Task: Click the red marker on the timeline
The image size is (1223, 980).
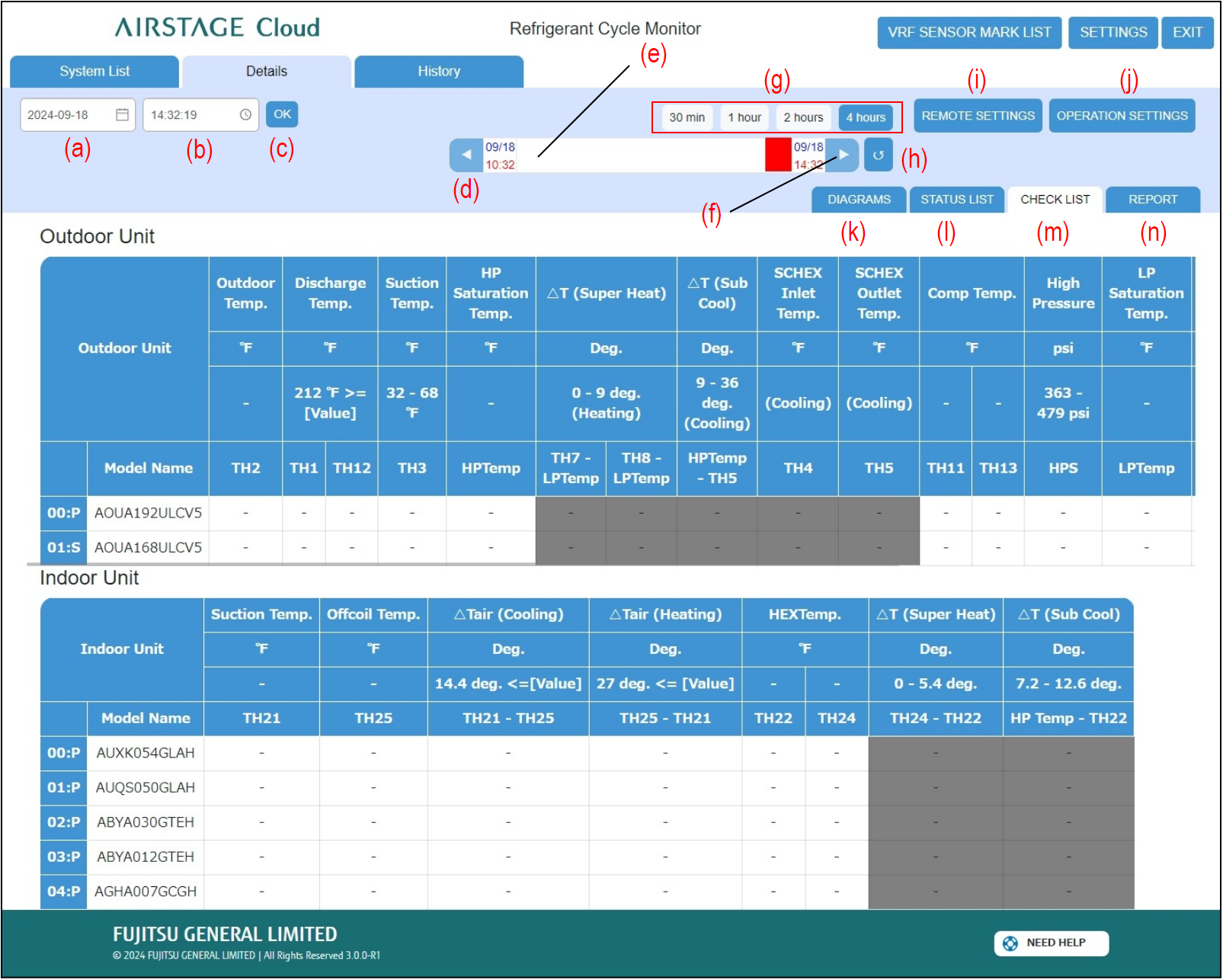Action: (778, 155)
